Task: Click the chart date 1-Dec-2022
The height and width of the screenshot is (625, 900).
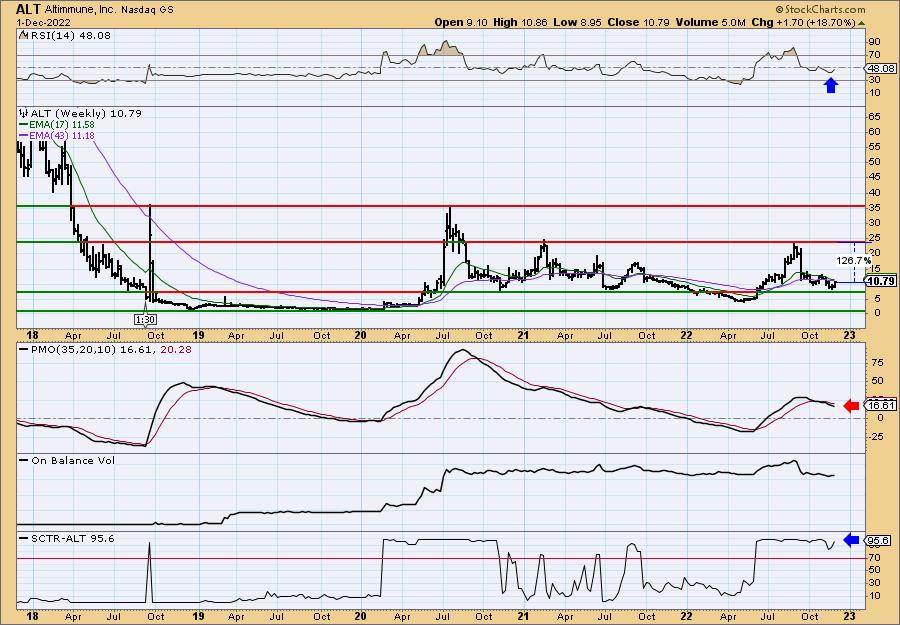Action: pos(44,22)
